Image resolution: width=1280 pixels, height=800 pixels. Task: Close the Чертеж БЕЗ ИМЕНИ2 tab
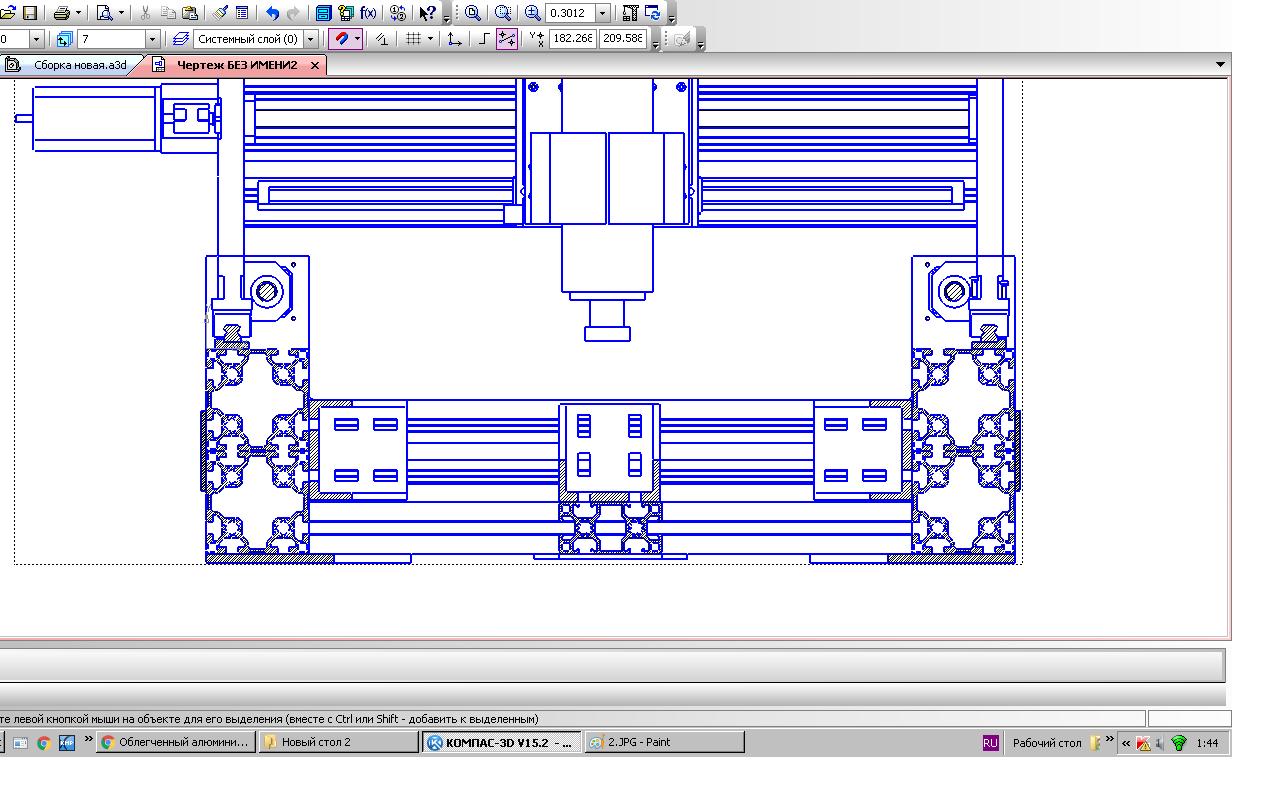(315, 65)
